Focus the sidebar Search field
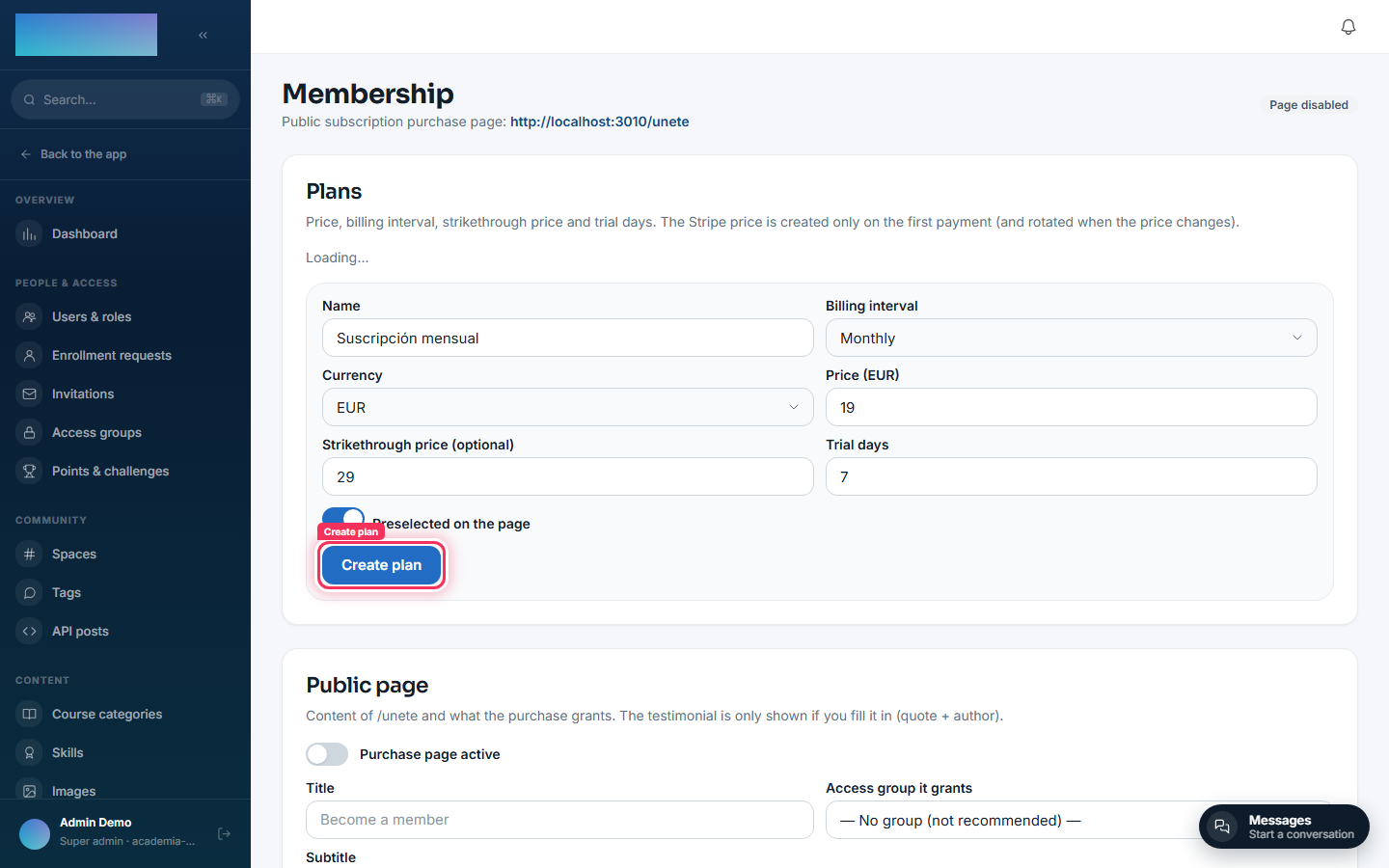The width and height of the screenshot is (1389, 868). point(125,99)
